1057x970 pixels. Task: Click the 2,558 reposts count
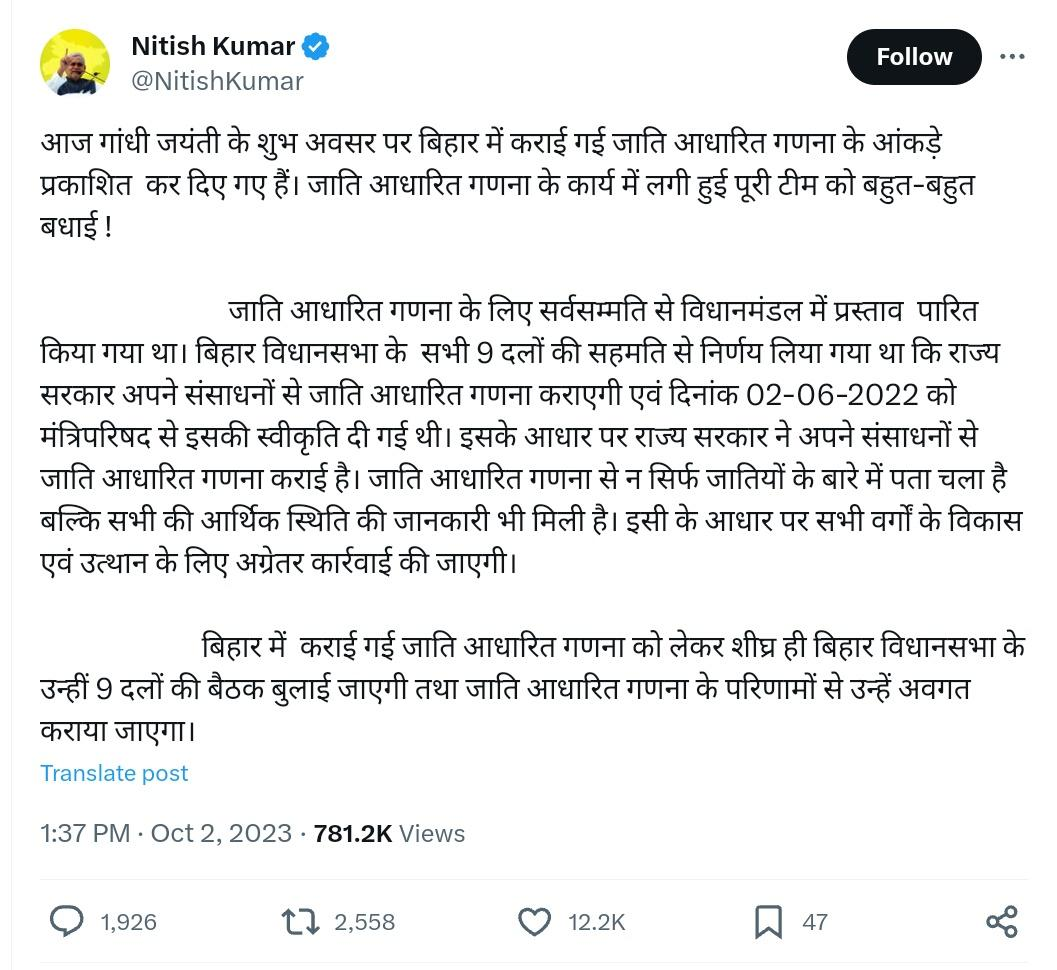364,922
